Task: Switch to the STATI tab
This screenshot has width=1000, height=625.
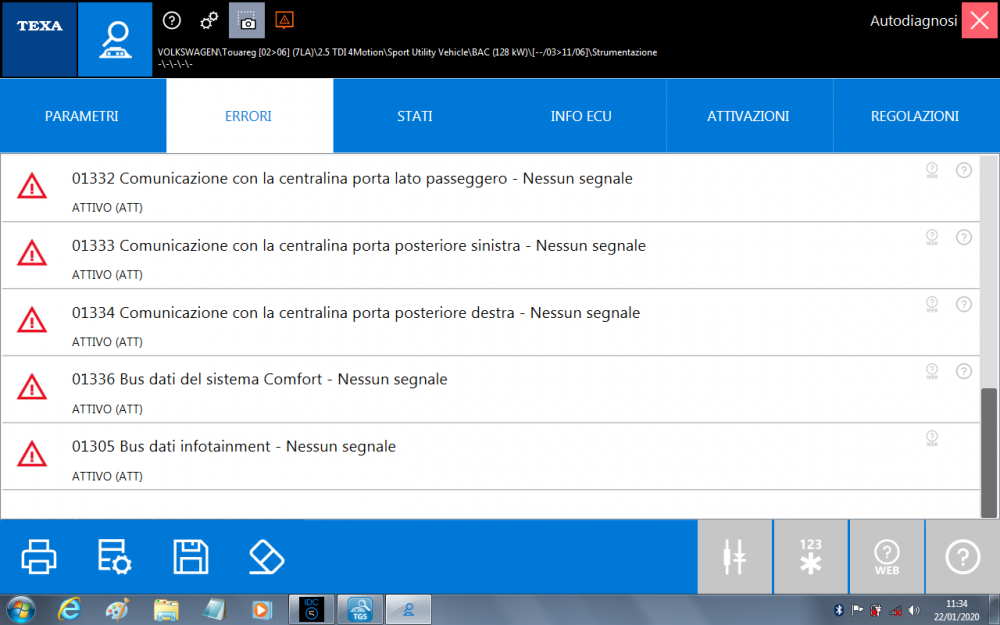Action: (x=415, y=115)
